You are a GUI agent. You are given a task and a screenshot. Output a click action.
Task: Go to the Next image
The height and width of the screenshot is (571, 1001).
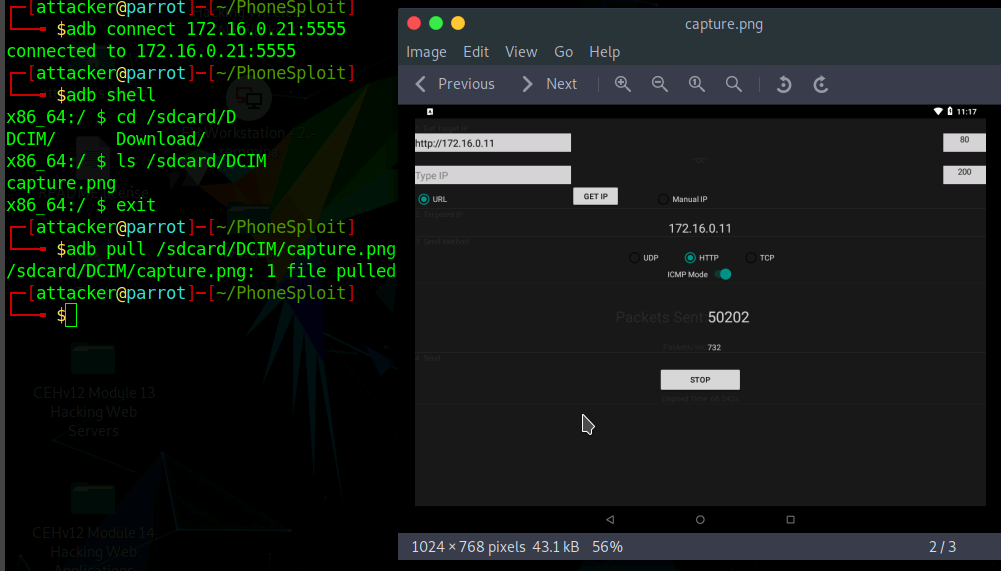549,84
